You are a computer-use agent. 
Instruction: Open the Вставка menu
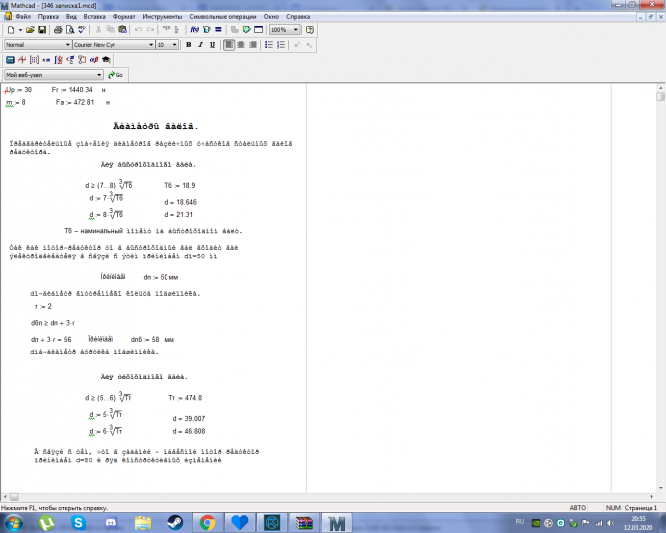pyautogui.click(x=94, y=17)
